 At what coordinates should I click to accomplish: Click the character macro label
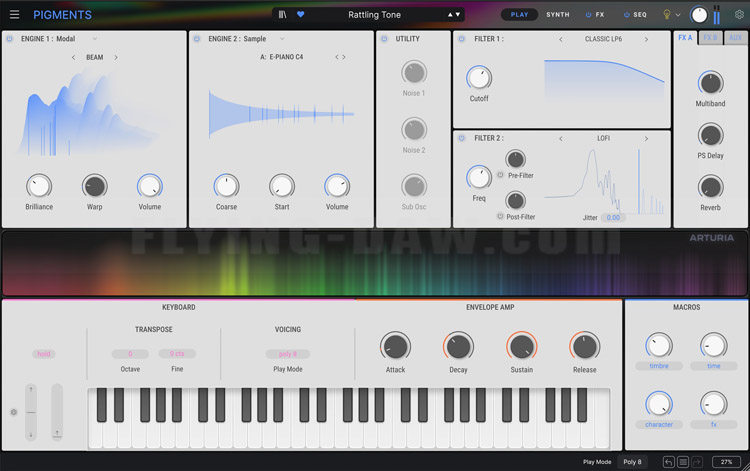[659, 425]
